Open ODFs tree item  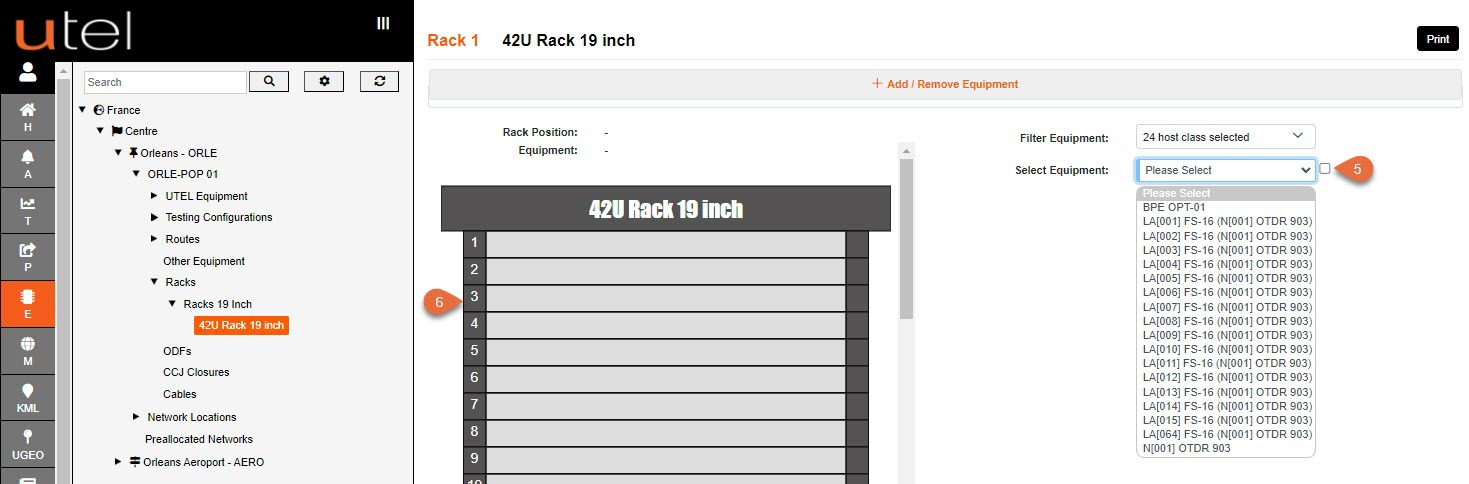(177, 351)
